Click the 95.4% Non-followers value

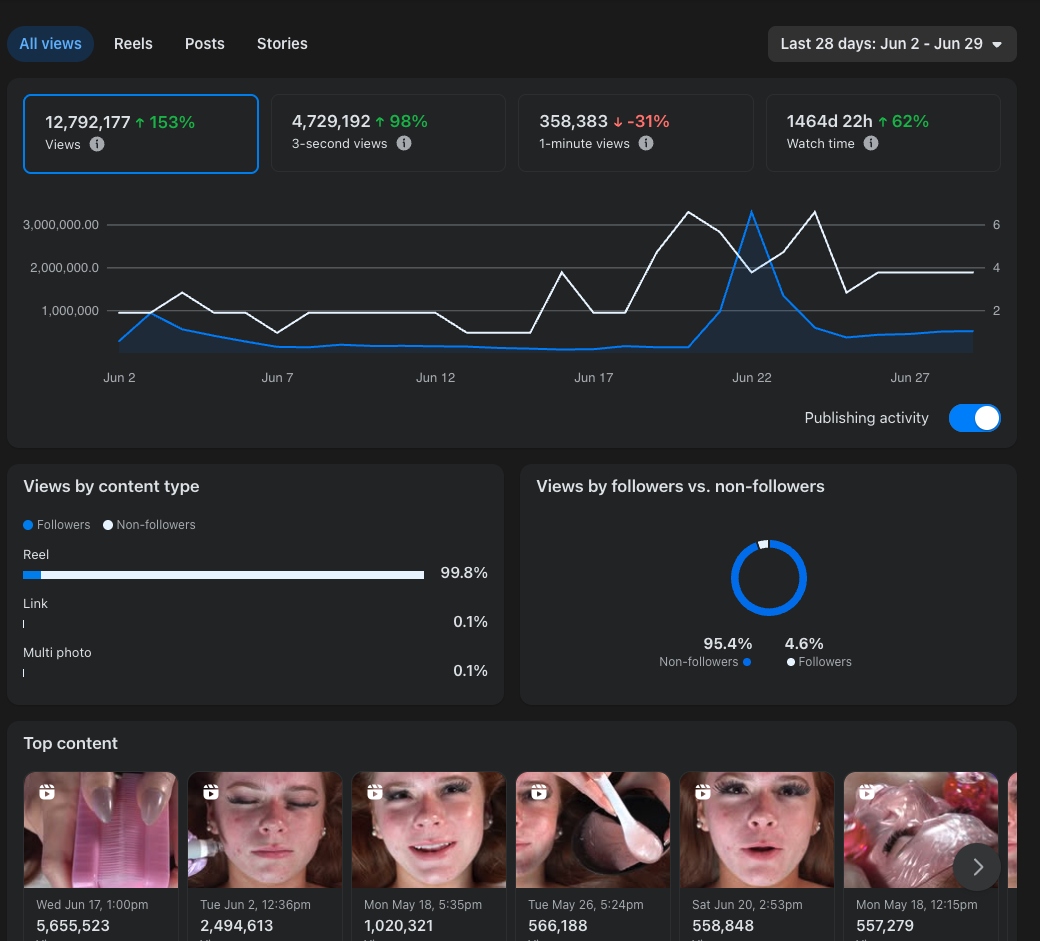[x=728, y=644]
